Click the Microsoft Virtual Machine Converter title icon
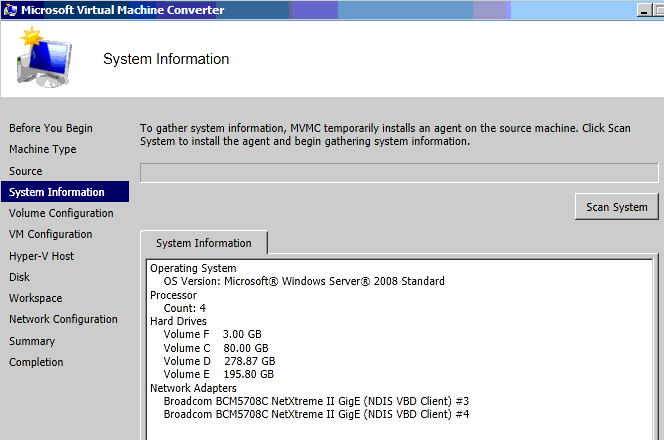Screen dimensions: 664x440 click(10, 10)
